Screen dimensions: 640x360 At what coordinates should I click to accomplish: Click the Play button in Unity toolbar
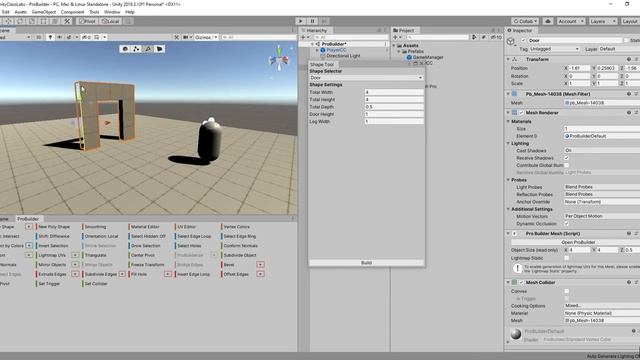(301, 21)
